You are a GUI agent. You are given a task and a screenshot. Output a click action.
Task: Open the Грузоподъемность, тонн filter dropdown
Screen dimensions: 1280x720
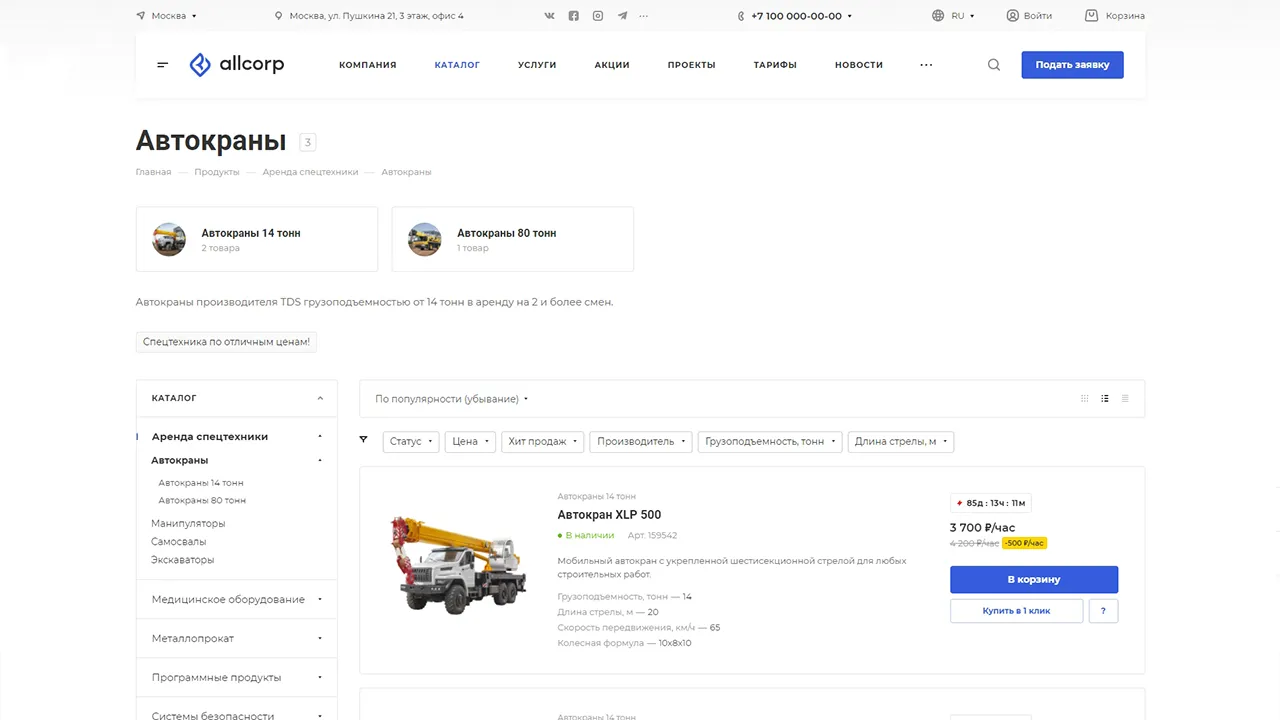(x=770, y=441)
